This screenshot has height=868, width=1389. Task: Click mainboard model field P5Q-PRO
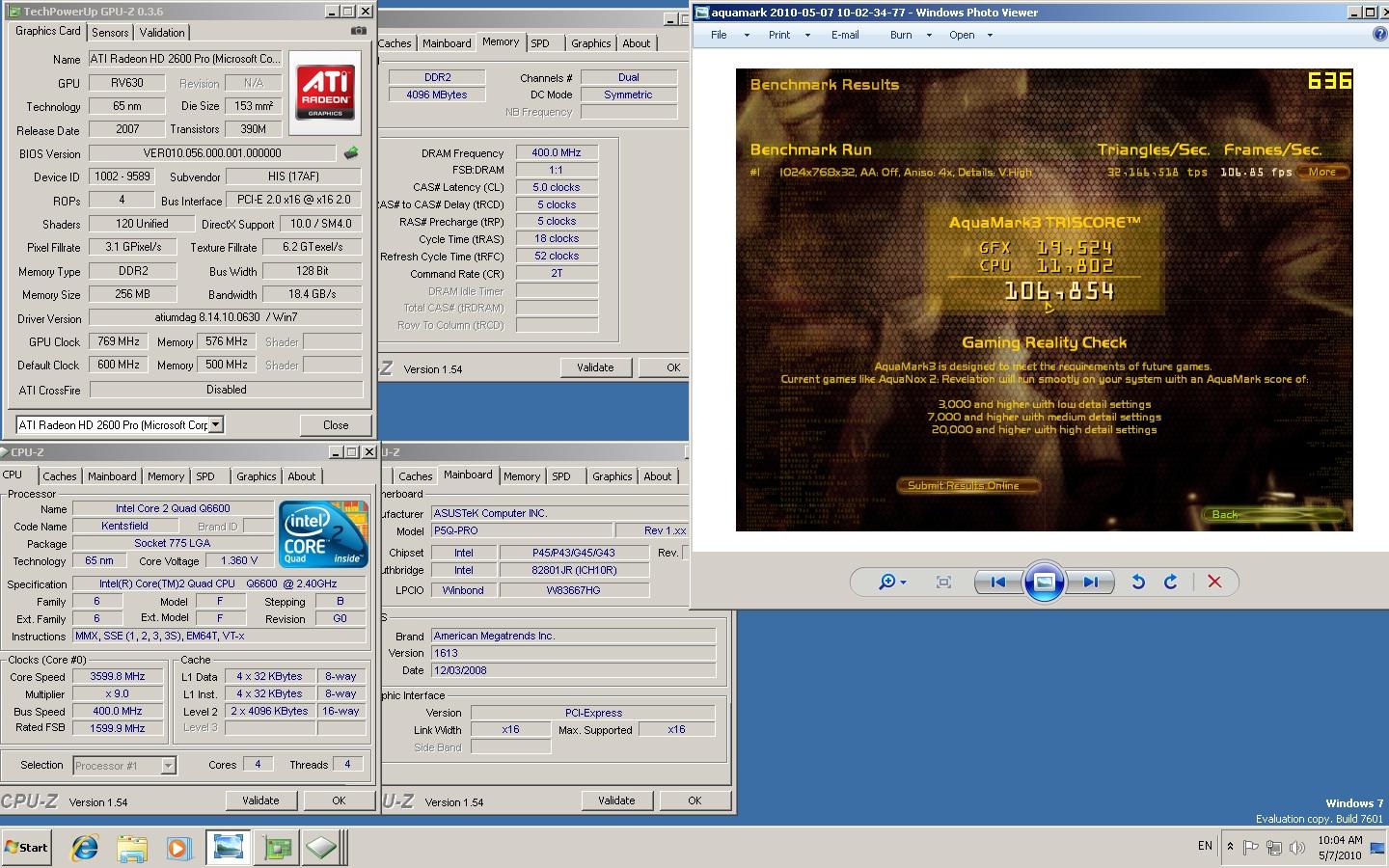click(x=521, y=530)
